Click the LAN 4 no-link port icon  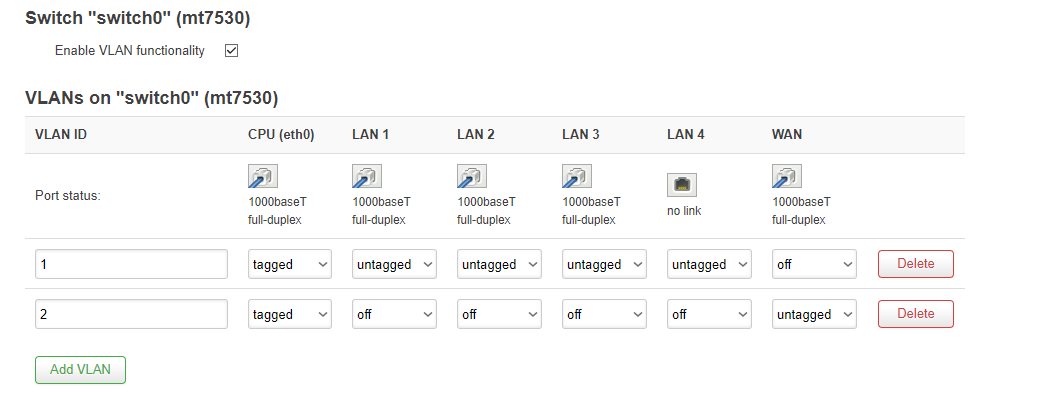coord(682,184)
